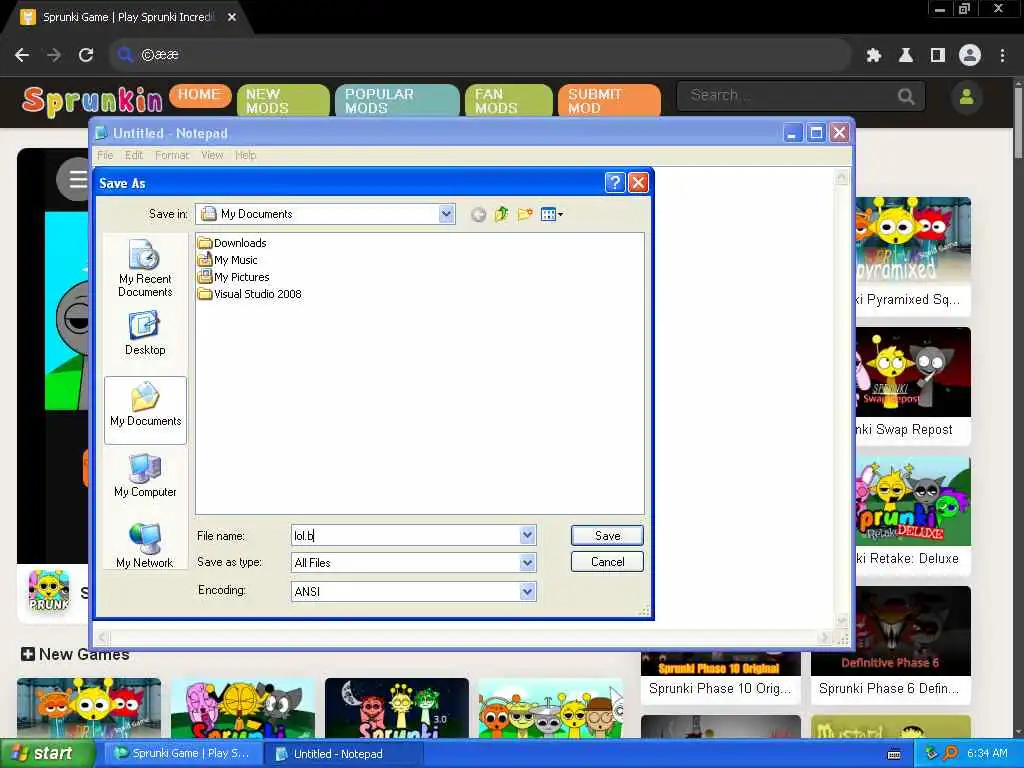Open My Network in the places bar
Viewport: 1024px width, 768px height.
pyautogui.click(x=145, y=546)
